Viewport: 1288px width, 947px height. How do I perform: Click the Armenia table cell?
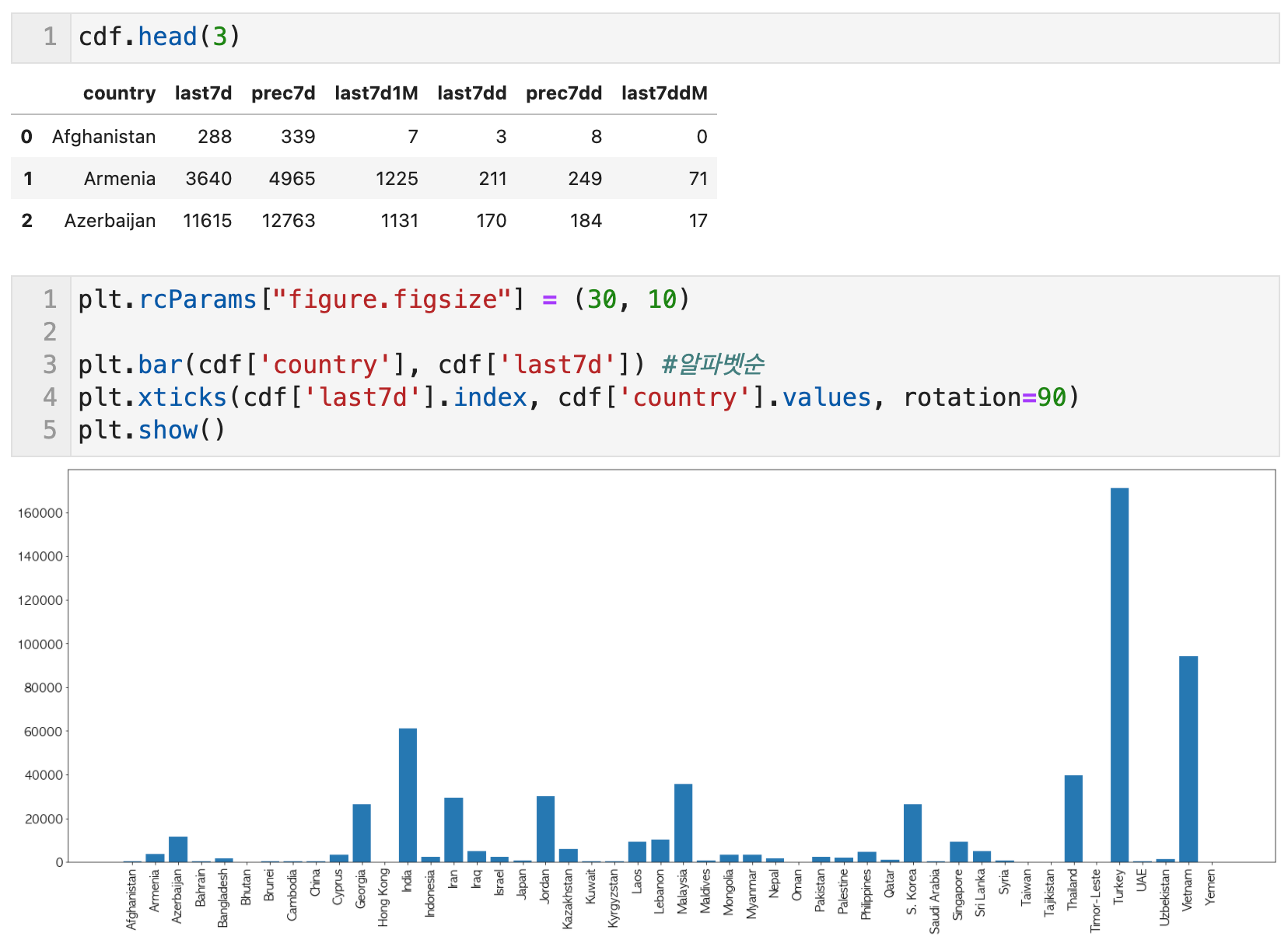[119, 179]
